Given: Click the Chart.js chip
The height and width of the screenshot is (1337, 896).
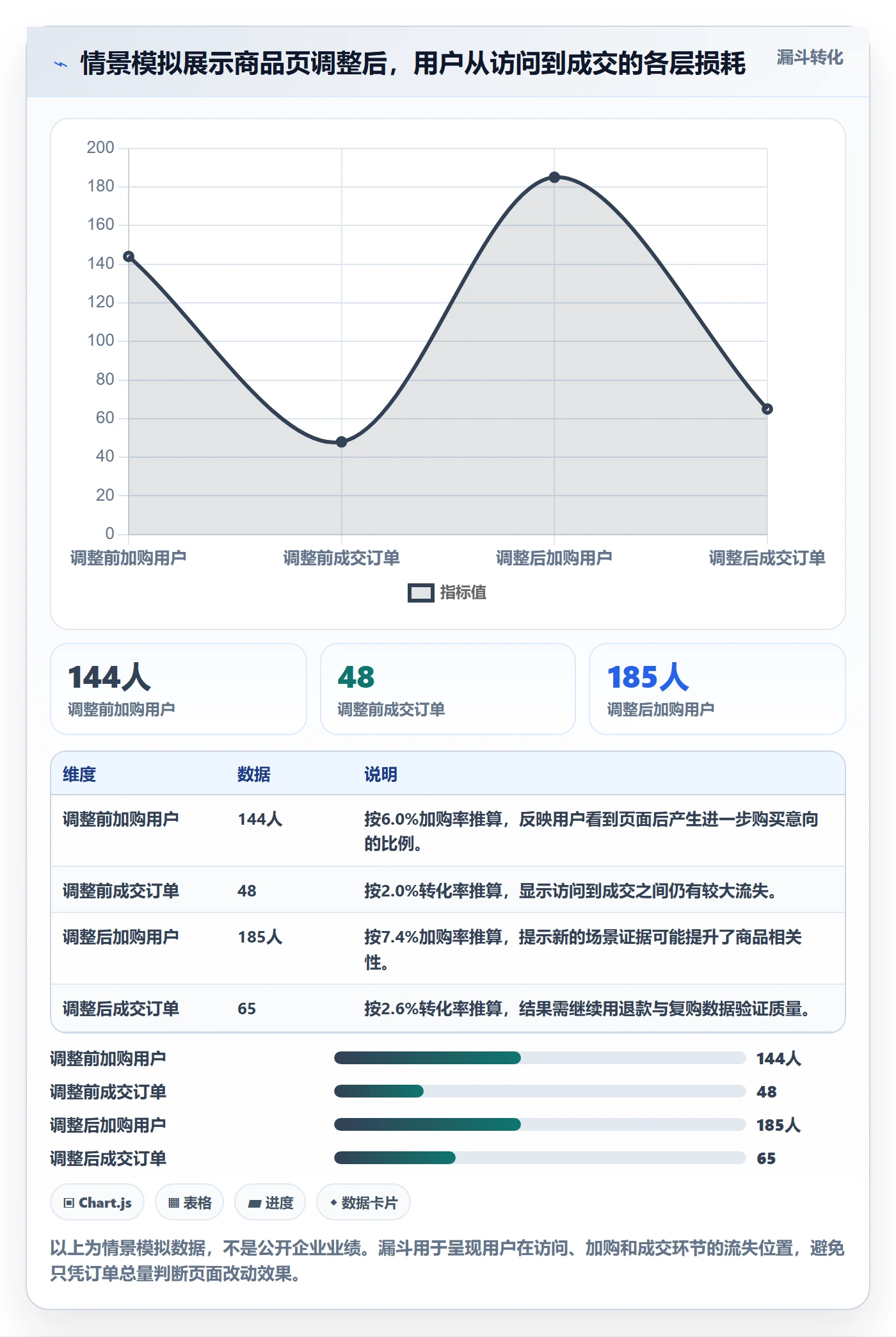Looking at the screenshot, I should [97, 1203].
